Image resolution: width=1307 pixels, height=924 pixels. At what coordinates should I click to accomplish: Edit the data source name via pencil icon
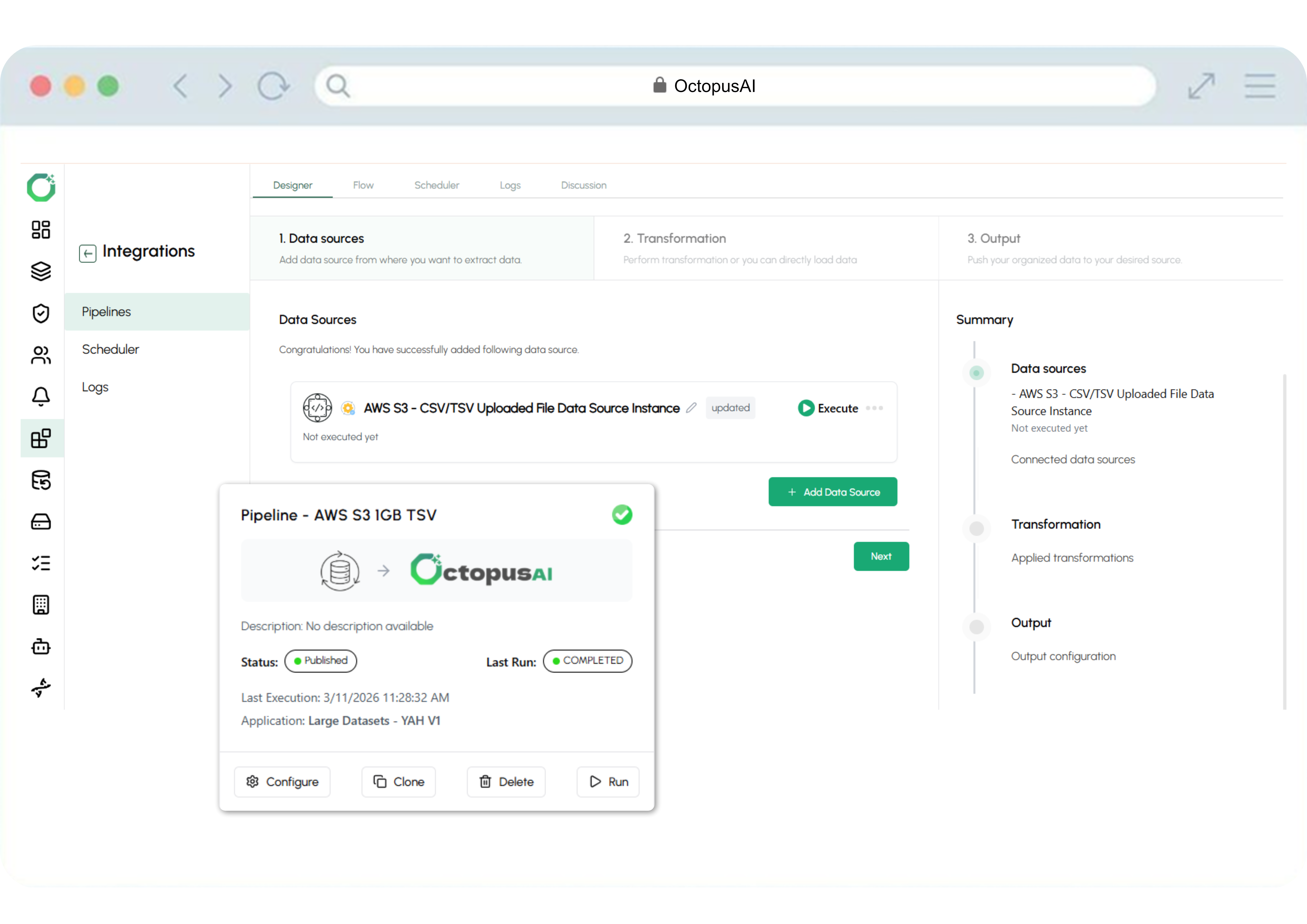coord(692,407)
